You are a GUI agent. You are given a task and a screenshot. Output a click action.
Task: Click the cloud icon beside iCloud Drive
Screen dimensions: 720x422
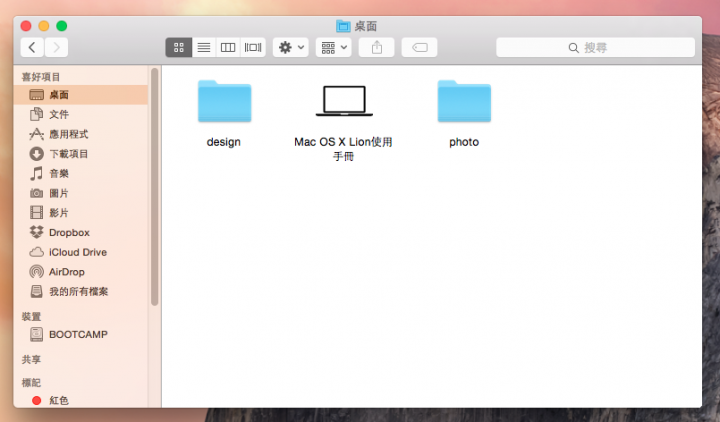click(x=37, y=252)
